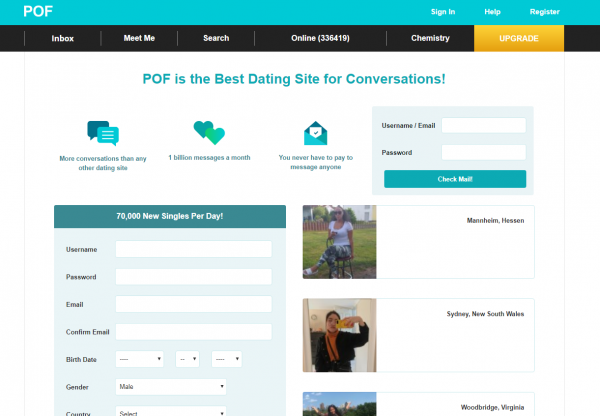Focus the Password field in login box

(484, 152)
